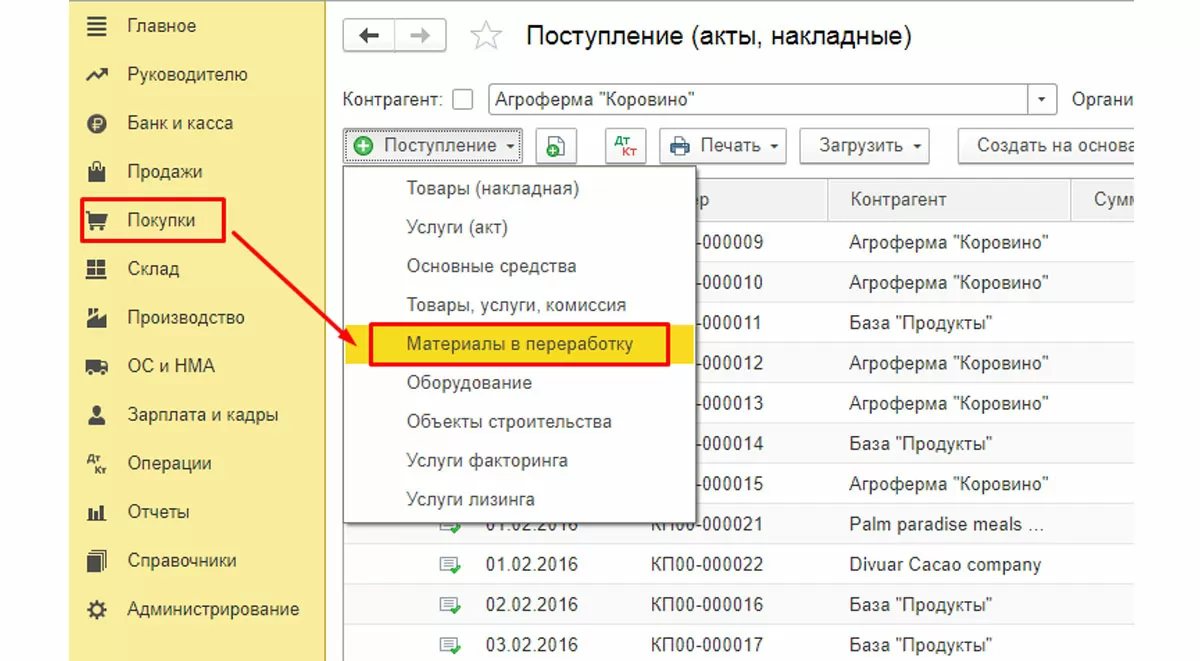The height and width of the screenshot is (661, 1200).
Task: Click the Контрагент field with Агроферма "Коровино"
Action: coord(759,100)
